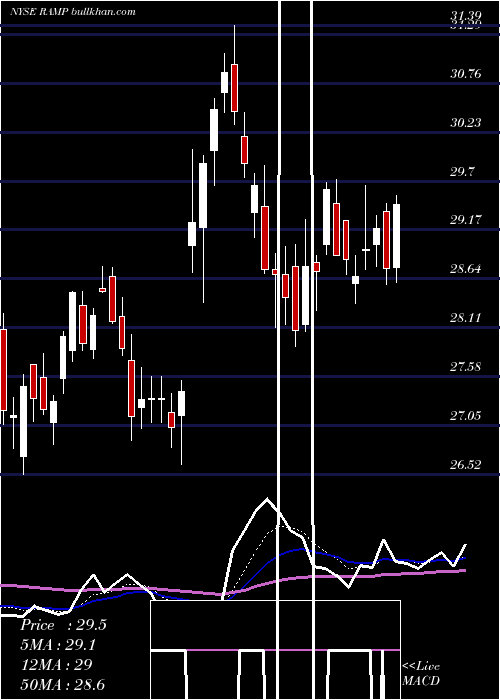This screenshot has width=500, height=700.
Task: Click the 30.23 price axis label
Action: 466,122
